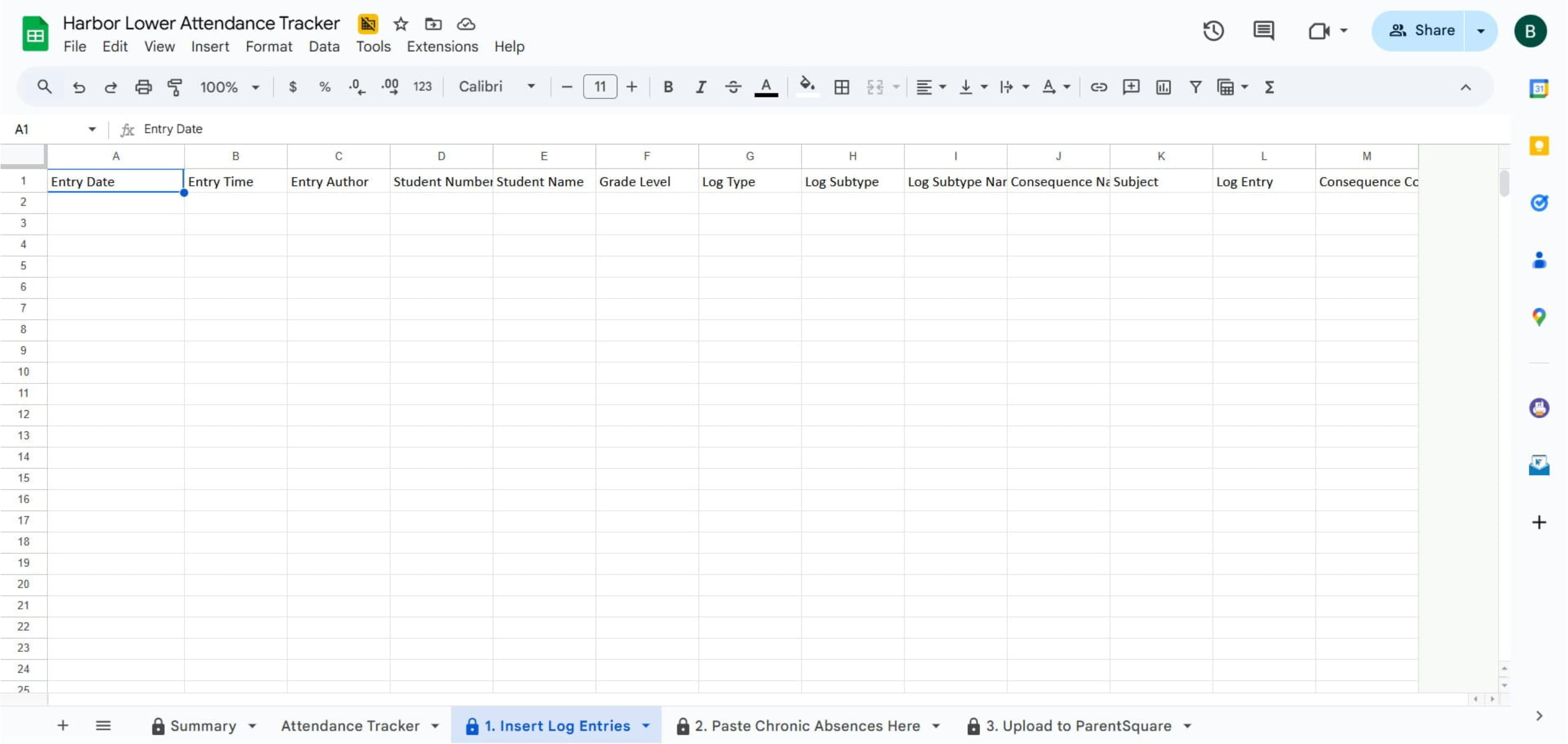Screen dimensions: 1568x744
Task: Toggle italic formatting
Action: point(701,87)
